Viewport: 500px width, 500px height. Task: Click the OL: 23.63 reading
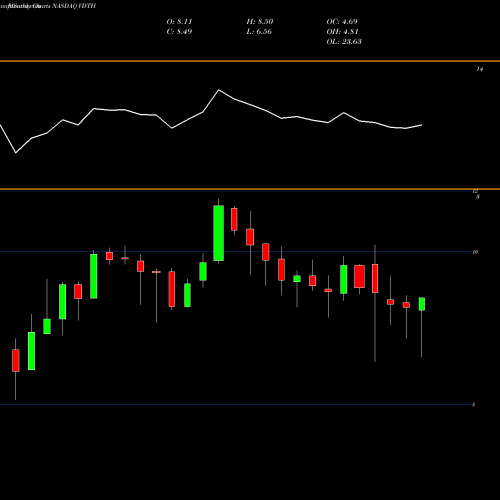tap(344, 42)
